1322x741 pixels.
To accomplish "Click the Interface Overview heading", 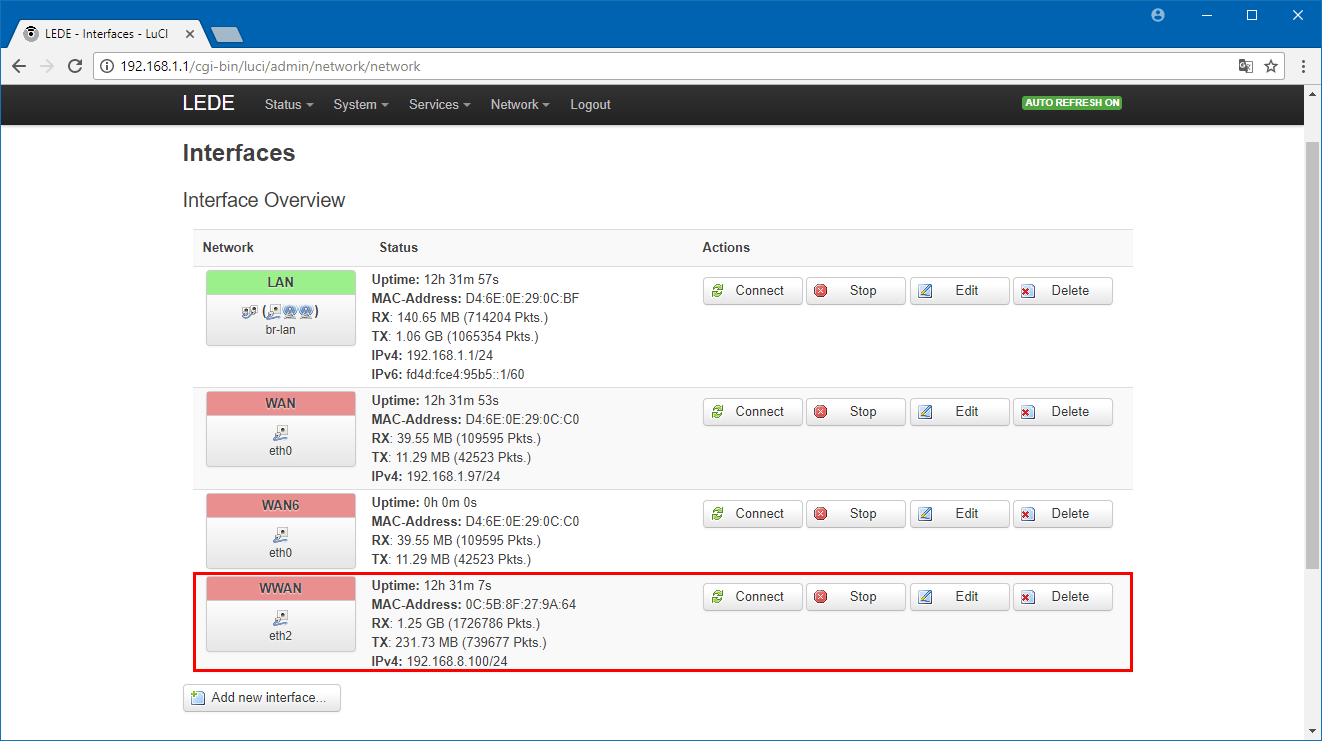I will [264, 200].
